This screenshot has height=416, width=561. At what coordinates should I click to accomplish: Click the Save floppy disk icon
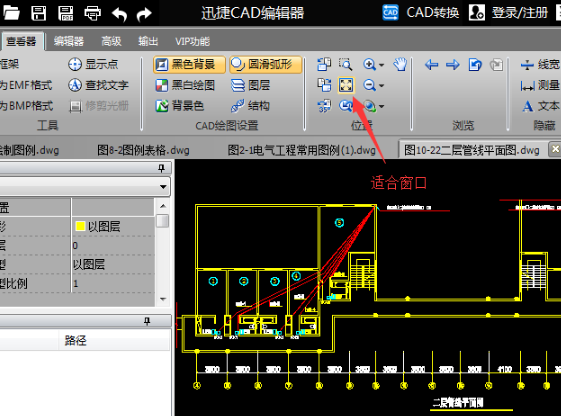click(x=38, y=13)
